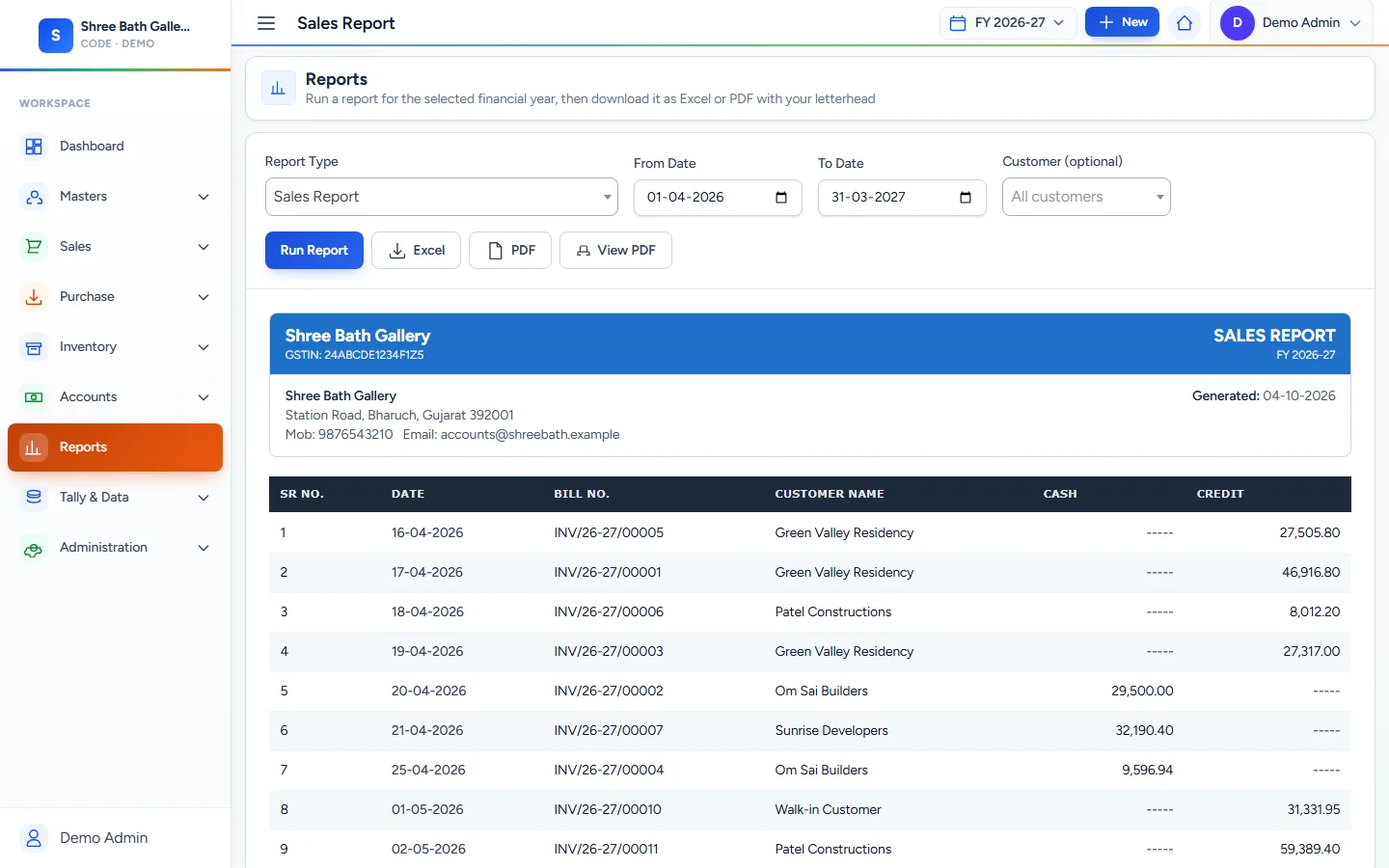Click the Dashboard grid icon
Image resolution: width=1389 pixels, height=868 pixels.
tap(34, 147)
